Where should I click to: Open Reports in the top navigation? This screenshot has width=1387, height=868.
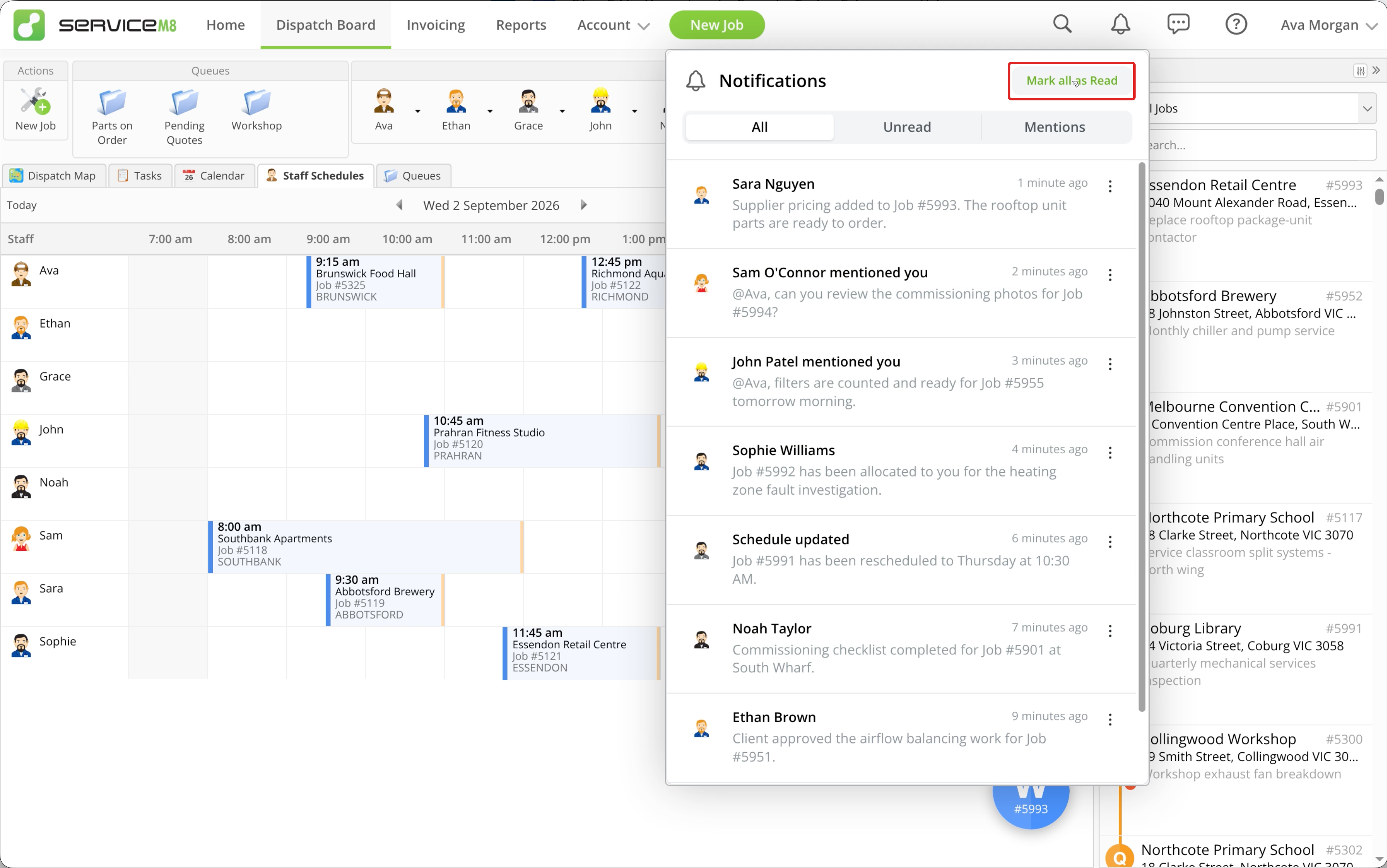tap(521, 24)
